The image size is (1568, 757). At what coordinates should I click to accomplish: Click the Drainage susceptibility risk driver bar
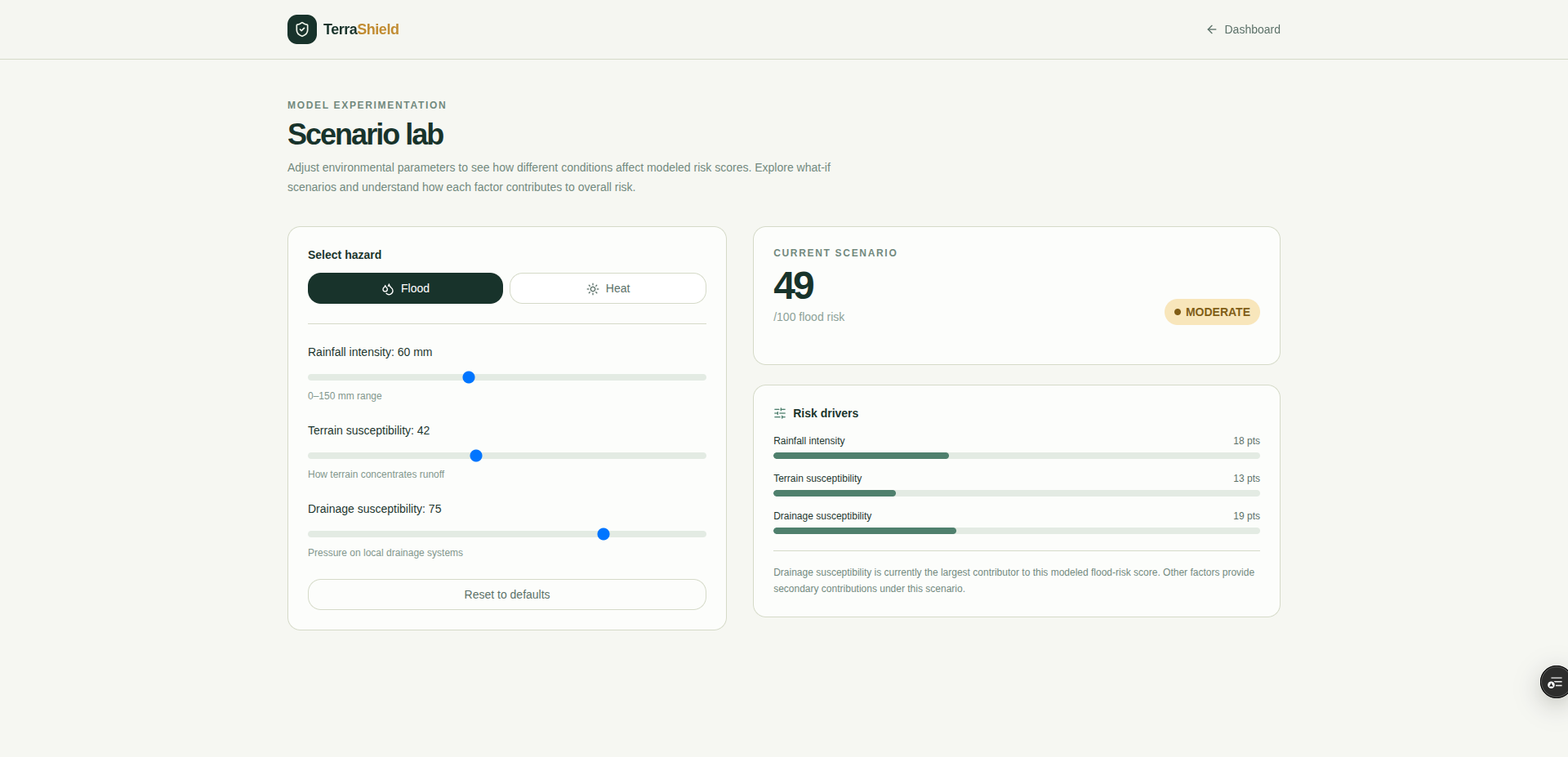(1017, 531)
